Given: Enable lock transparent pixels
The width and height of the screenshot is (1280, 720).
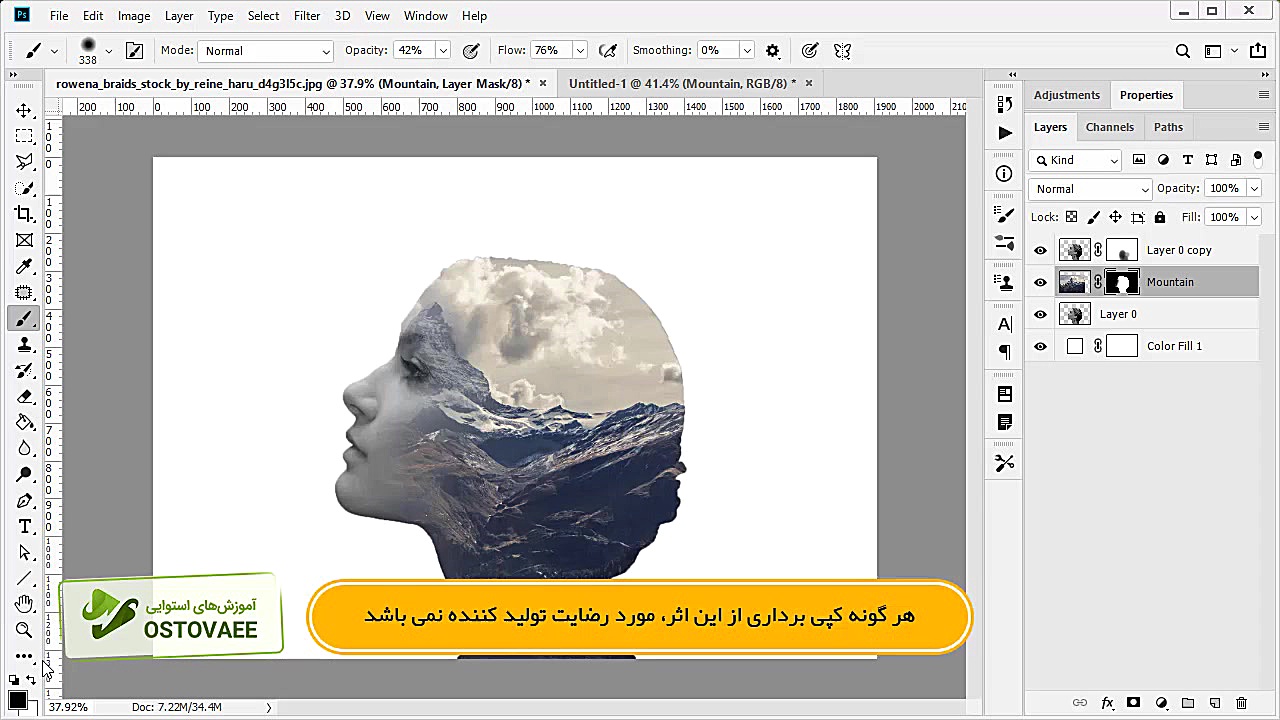Looking at the screenshot, I should tap(1071, 217).
